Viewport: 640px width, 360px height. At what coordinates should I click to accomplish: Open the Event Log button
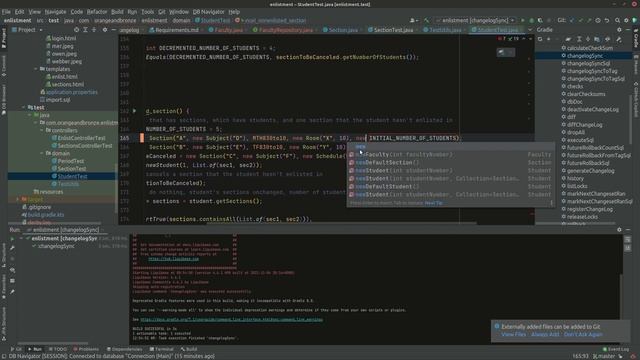pyautogui.click(x=616, y=349)
